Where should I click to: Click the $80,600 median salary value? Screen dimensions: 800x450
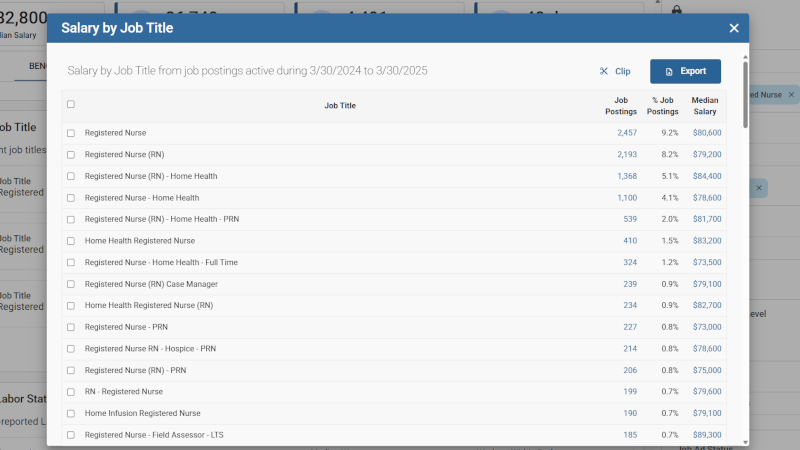[x=707, y=133]
